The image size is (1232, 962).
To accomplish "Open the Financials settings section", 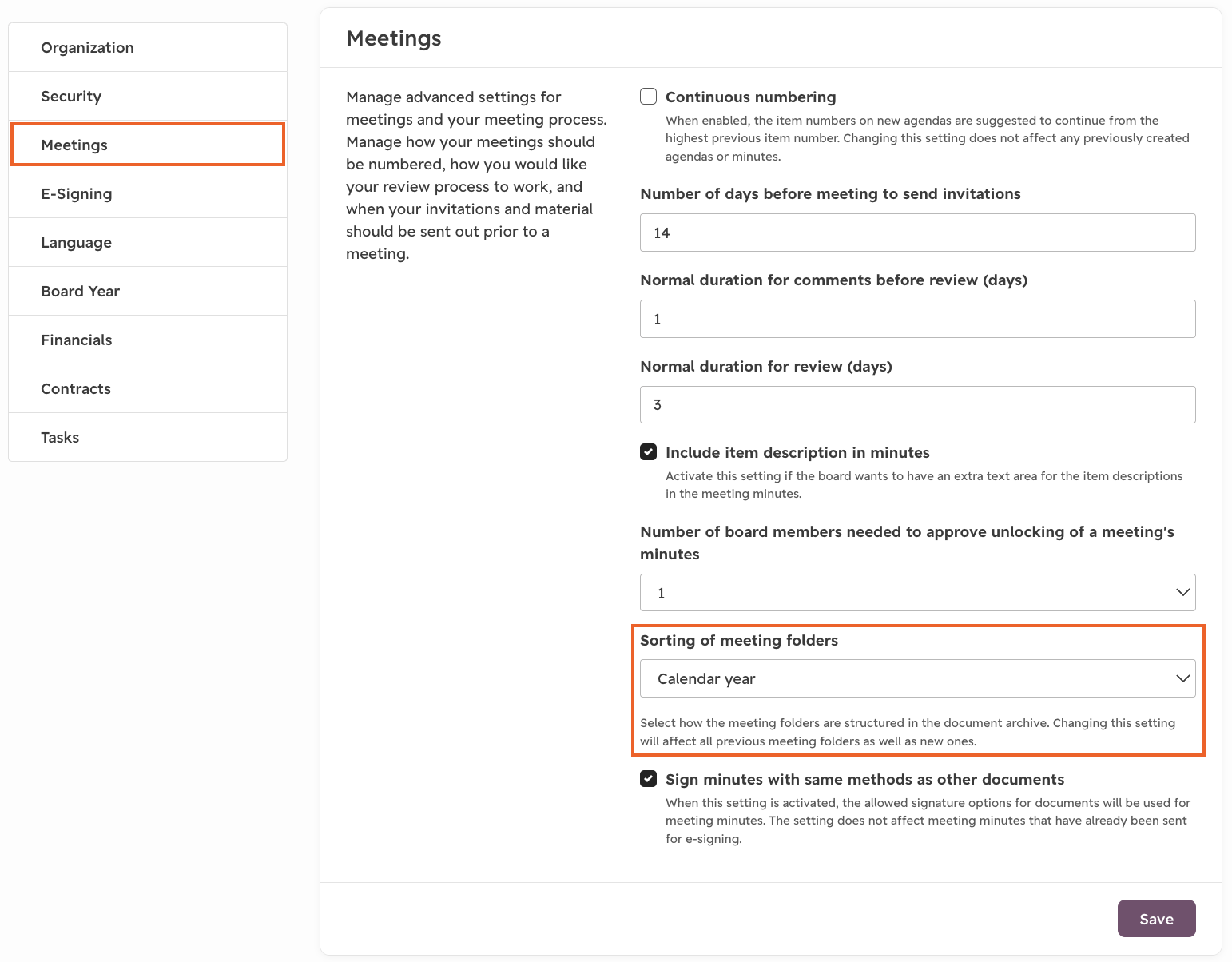I will click(148, 340).
